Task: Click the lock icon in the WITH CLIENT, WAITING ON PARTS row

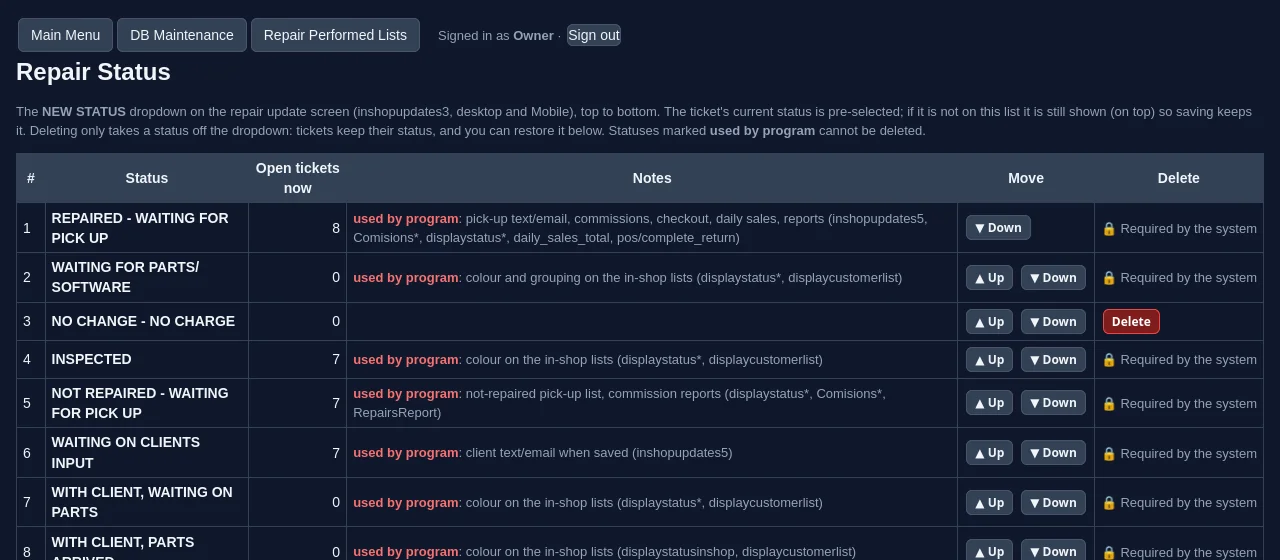Action: tap(1108, 503)
